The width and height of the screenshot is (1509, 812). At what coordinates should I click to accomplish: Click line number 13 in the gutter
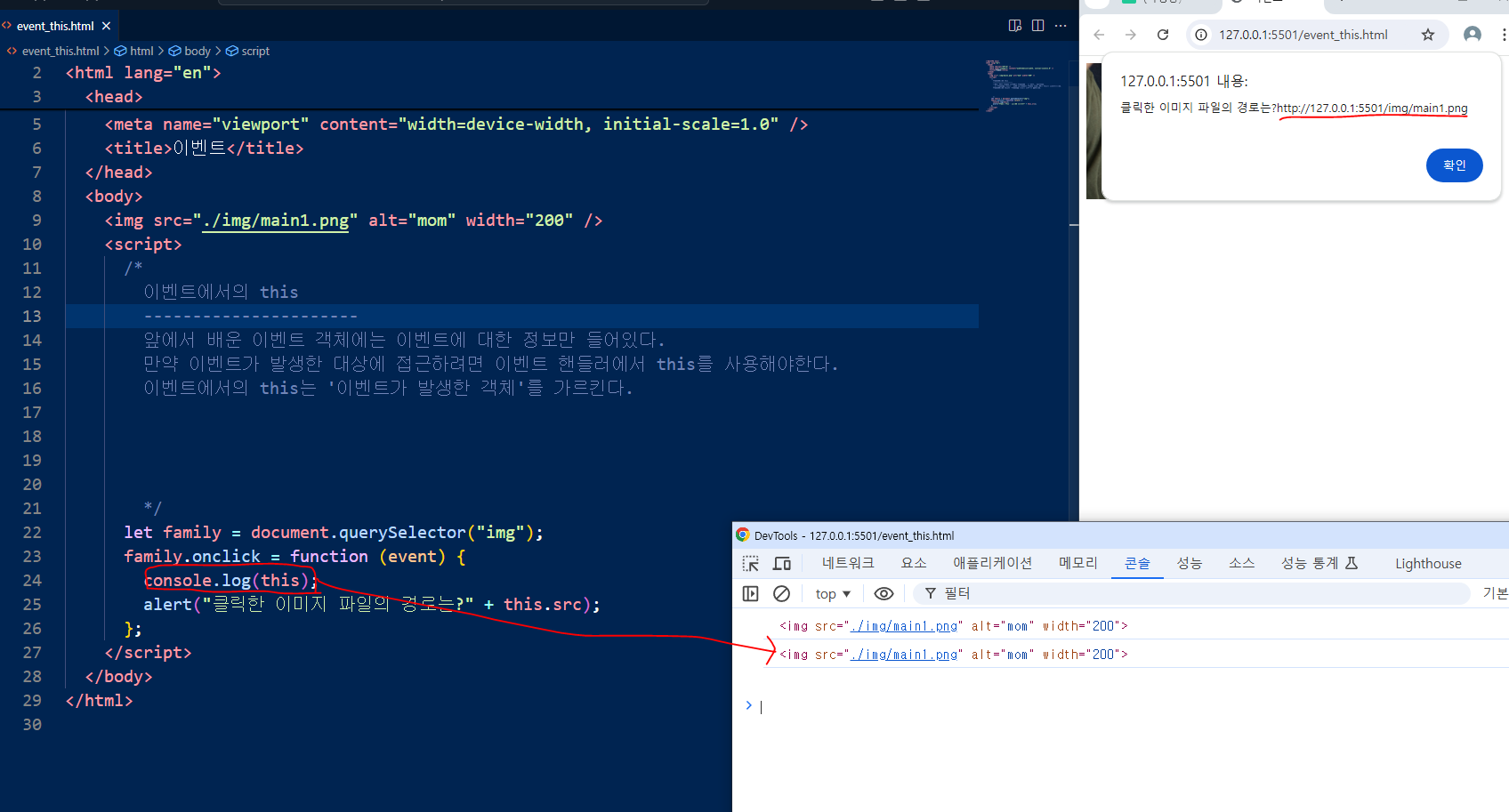coord(32,317)
